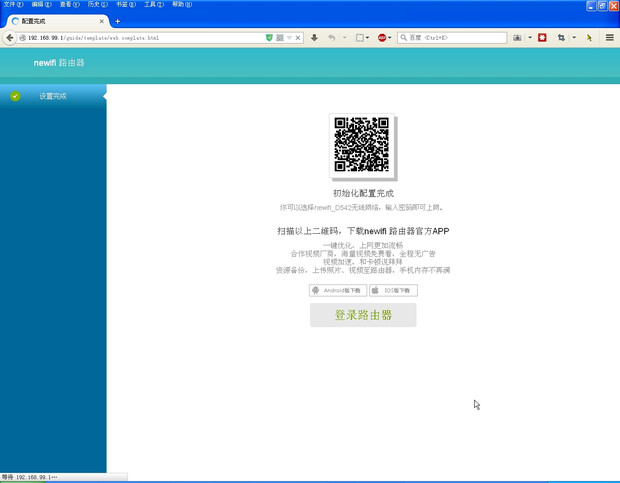The image size is (620, 483).
Task: Expand the crop tool dropdown arrow
Action: (x=574, y=38)
